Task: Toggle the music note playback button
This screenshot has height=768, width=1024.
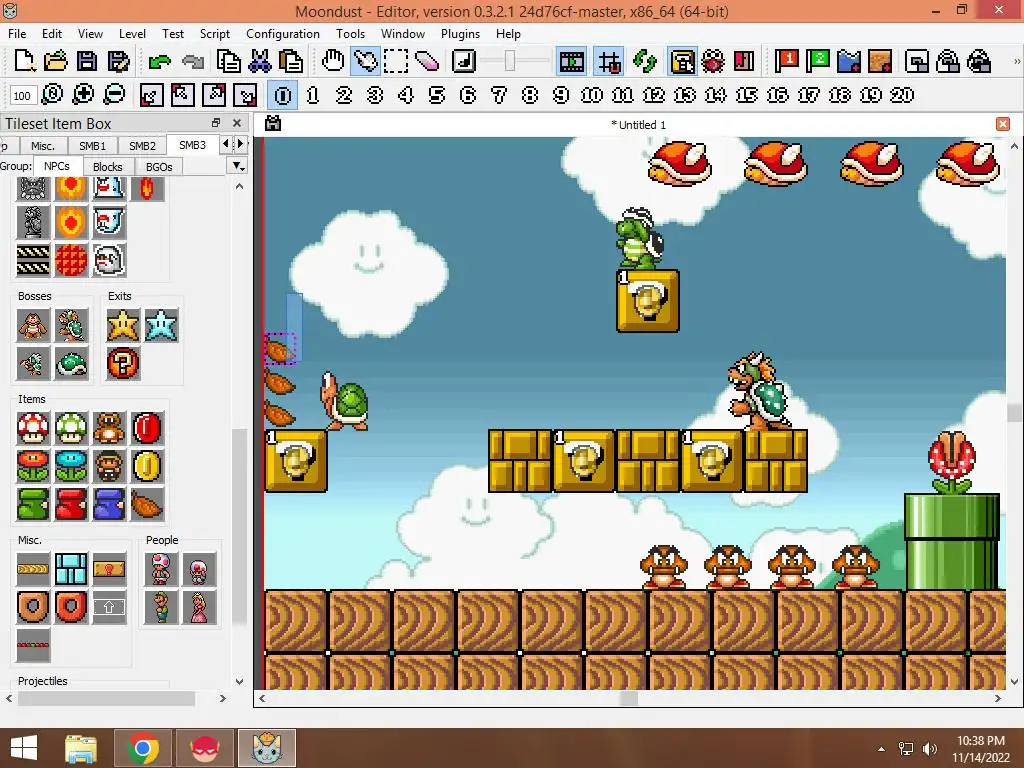Action: [464, 61]
